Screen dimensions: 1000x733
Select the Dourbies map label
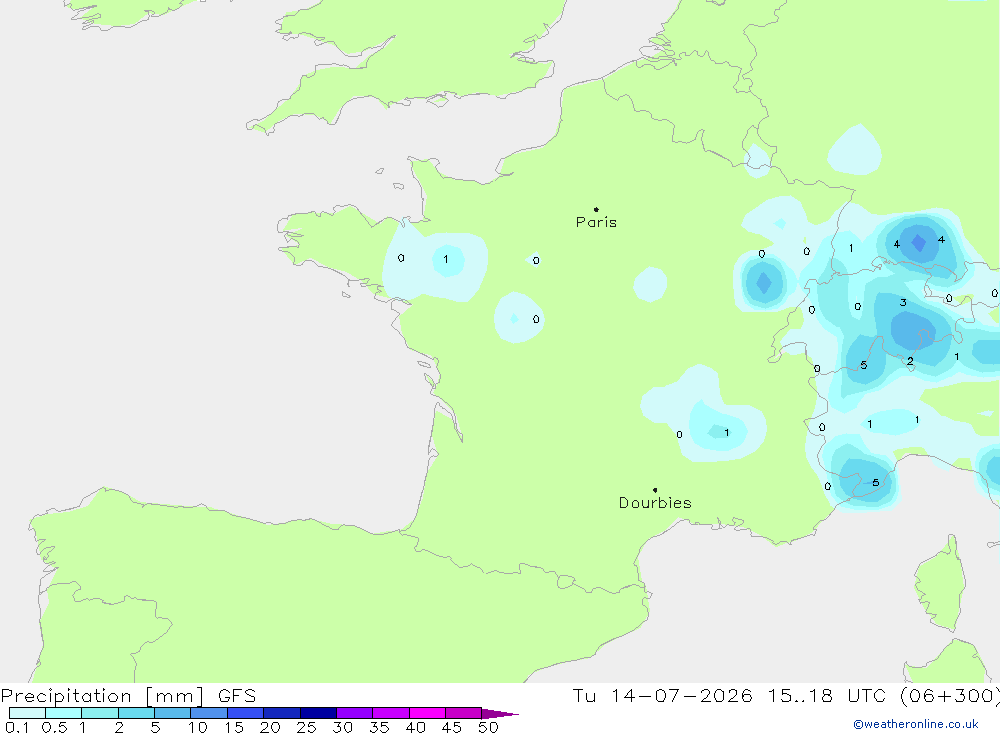click(655, 503)
